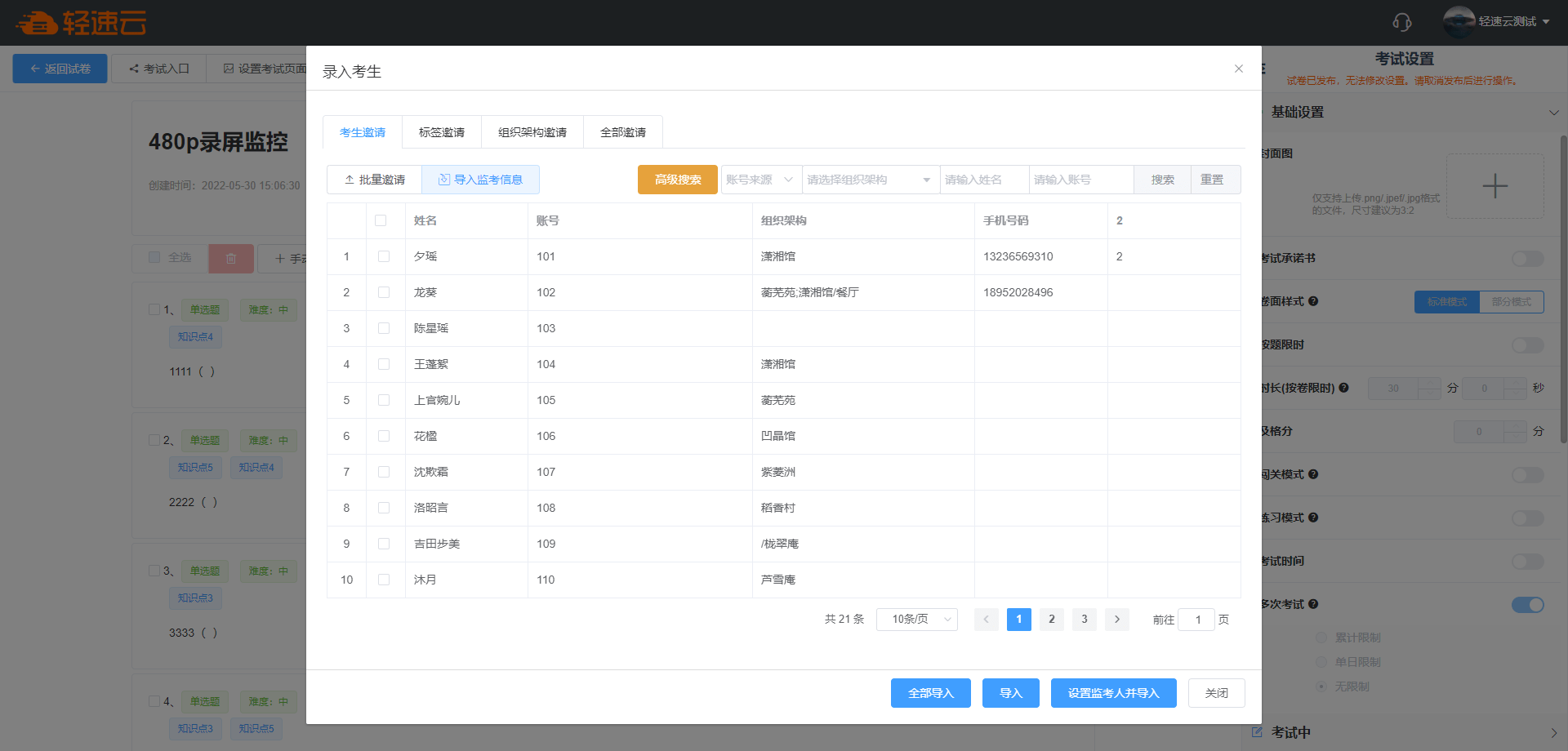Open the 10条/页 page size dropdown

[x=916, y=620]
